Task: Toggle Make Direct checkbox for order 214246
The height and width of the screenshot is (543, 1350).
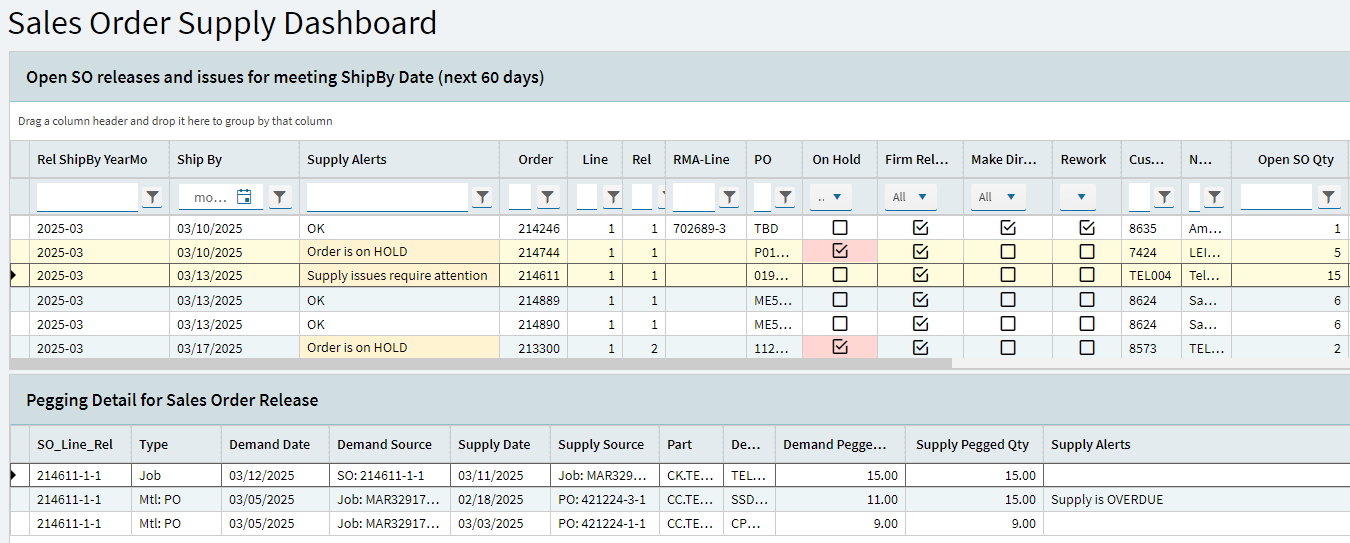Action: point(1008,227)
